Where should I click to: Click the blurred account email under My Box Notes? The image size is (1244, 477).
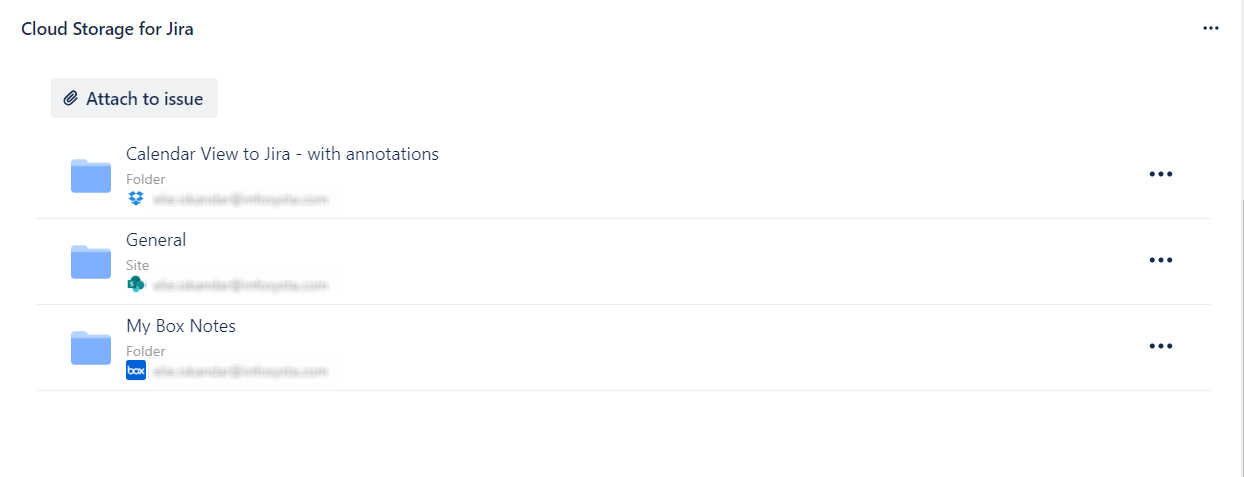tap(240, 371)
